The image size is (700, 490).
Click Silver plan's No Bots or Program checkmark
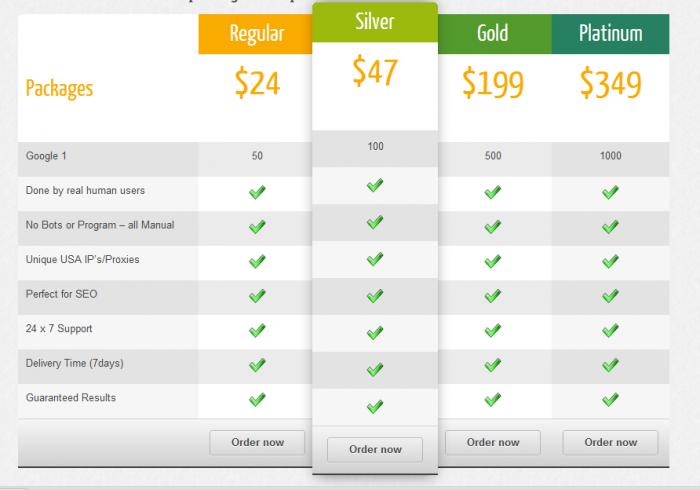pos(375,222)
